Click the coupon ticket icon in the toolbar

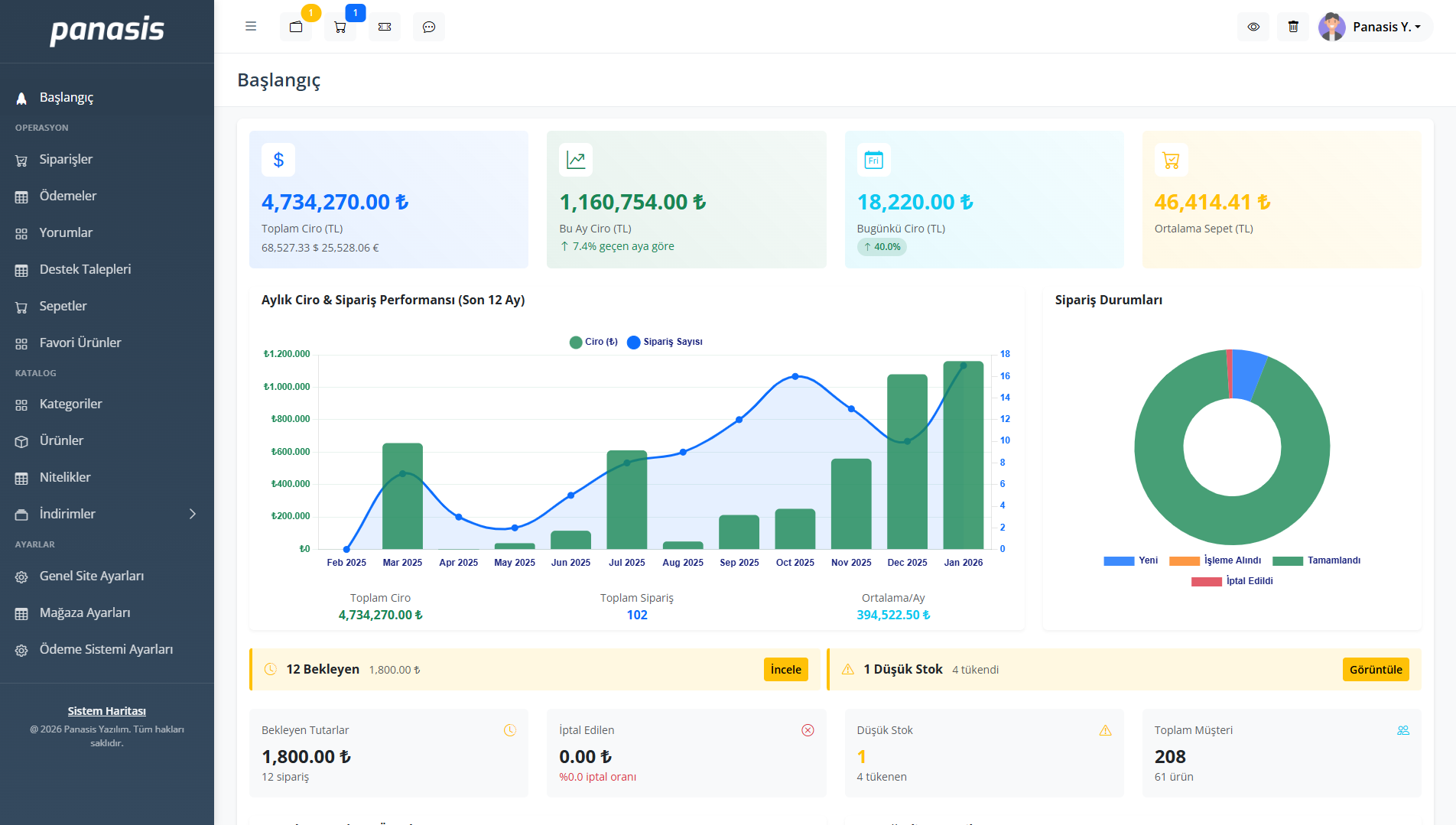tap(385, 26)
